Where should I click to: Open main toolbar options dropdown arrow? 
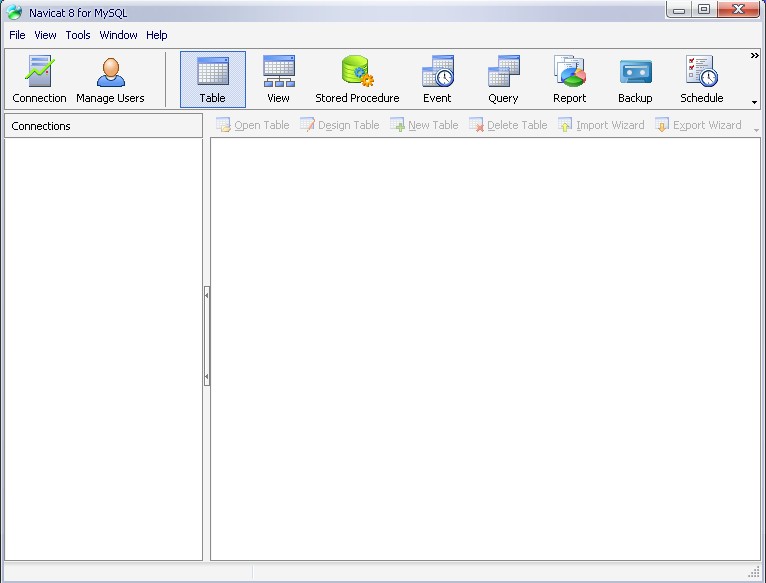pyautogui.click(x=755, y=102)
